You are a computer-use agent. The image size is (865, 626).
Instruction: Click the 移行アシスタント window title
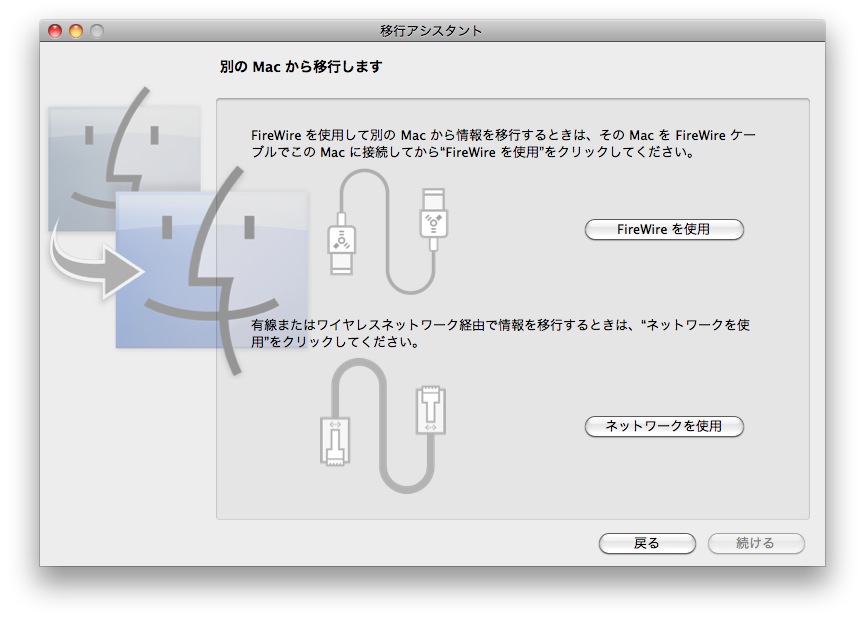pos(432,31)
